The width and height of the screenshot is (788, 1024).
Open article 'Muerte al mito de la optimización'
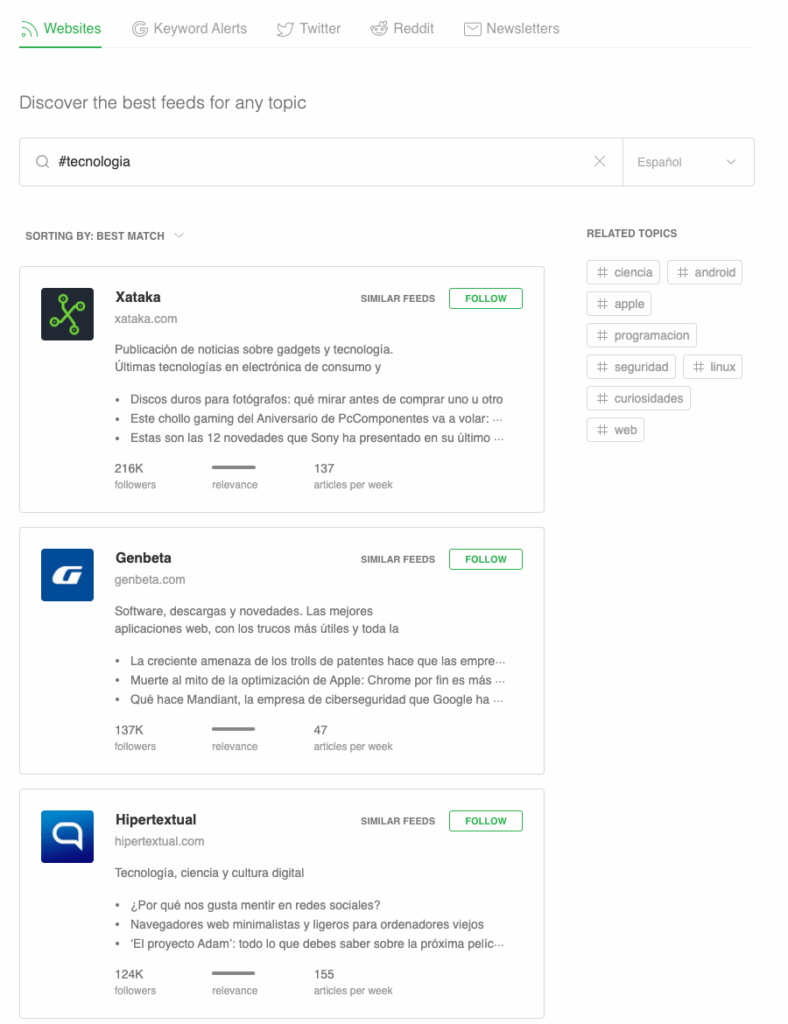pos(317,680)
